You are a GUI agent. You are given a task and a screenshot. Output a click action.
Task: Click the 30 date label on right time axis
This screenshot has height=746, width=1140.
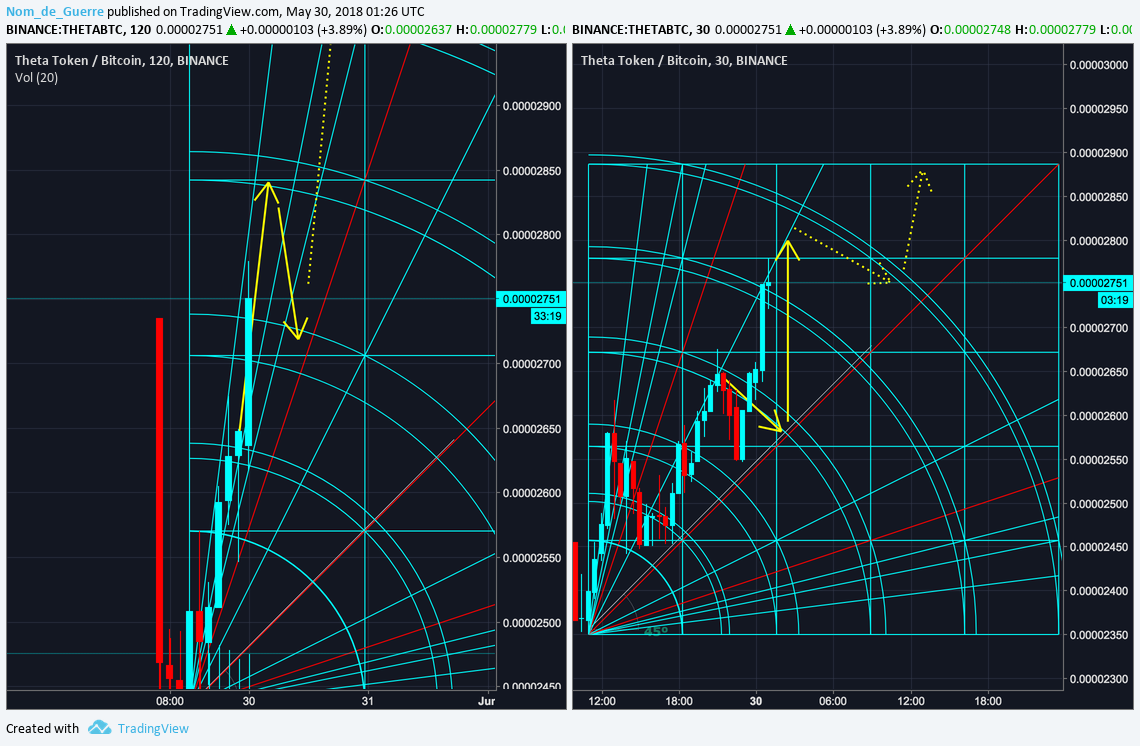[756, 701]
